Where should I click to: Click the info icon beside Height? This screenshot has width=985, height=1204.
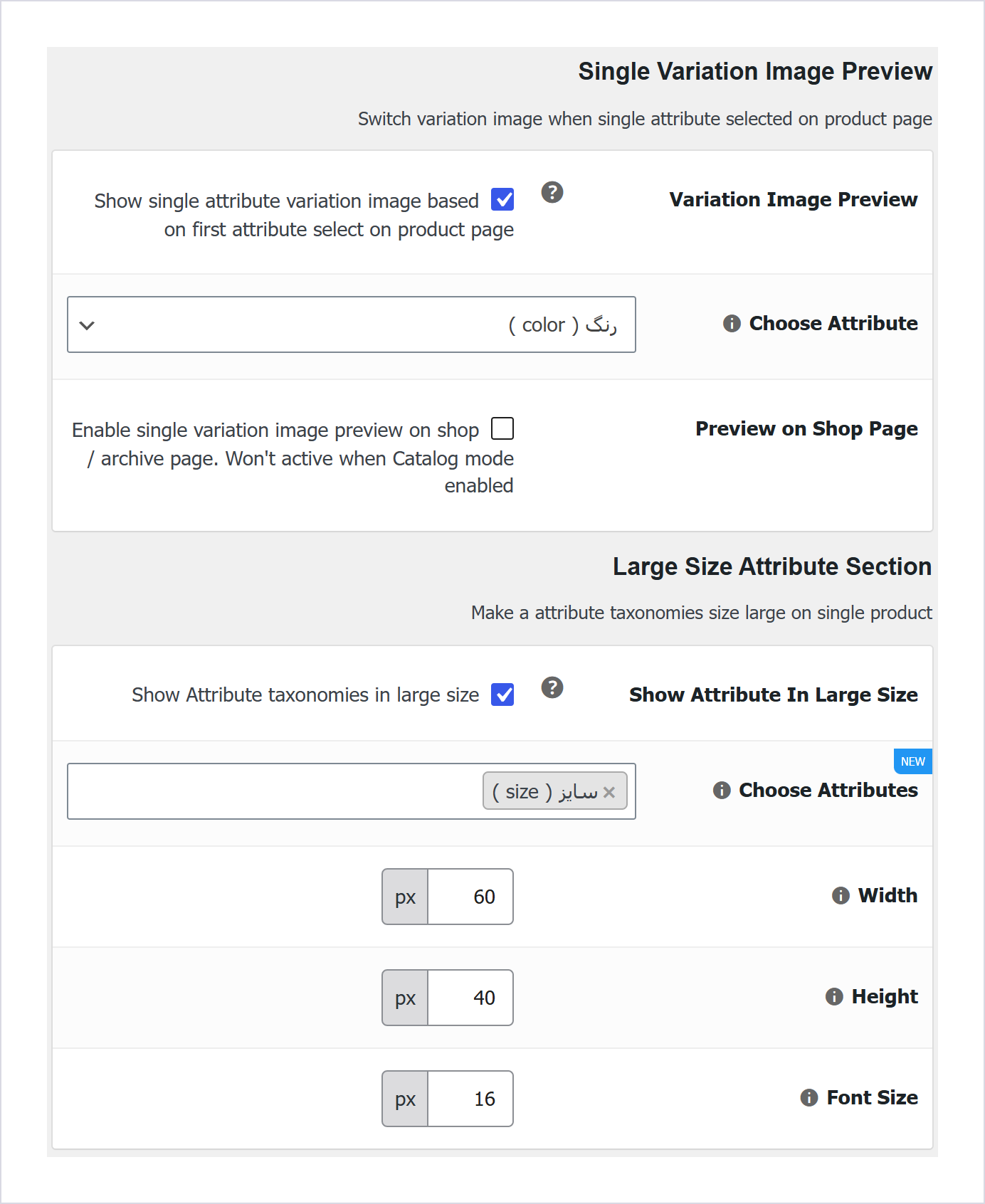click(x=834, y=997)
